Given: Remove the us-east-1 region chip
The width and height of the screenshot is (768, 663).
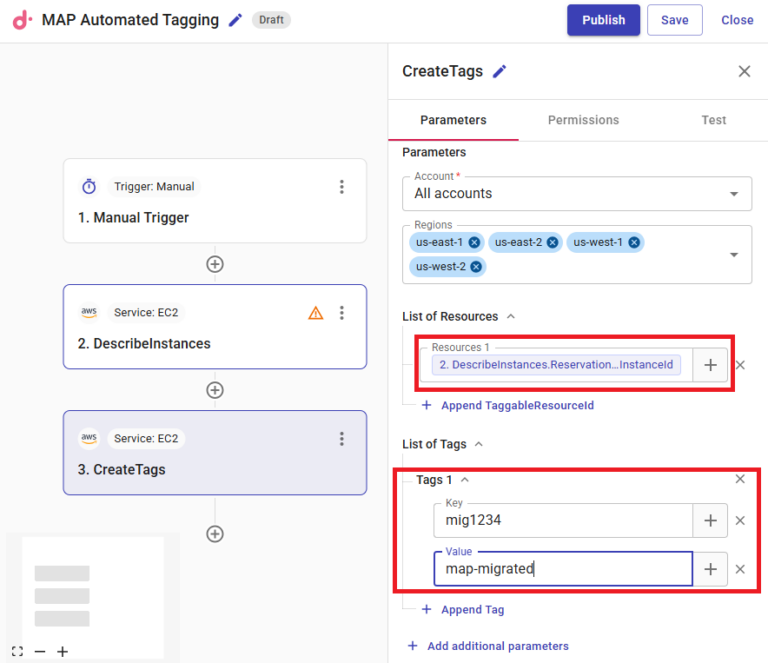Looking at the screenshot, I should point(474,242).
